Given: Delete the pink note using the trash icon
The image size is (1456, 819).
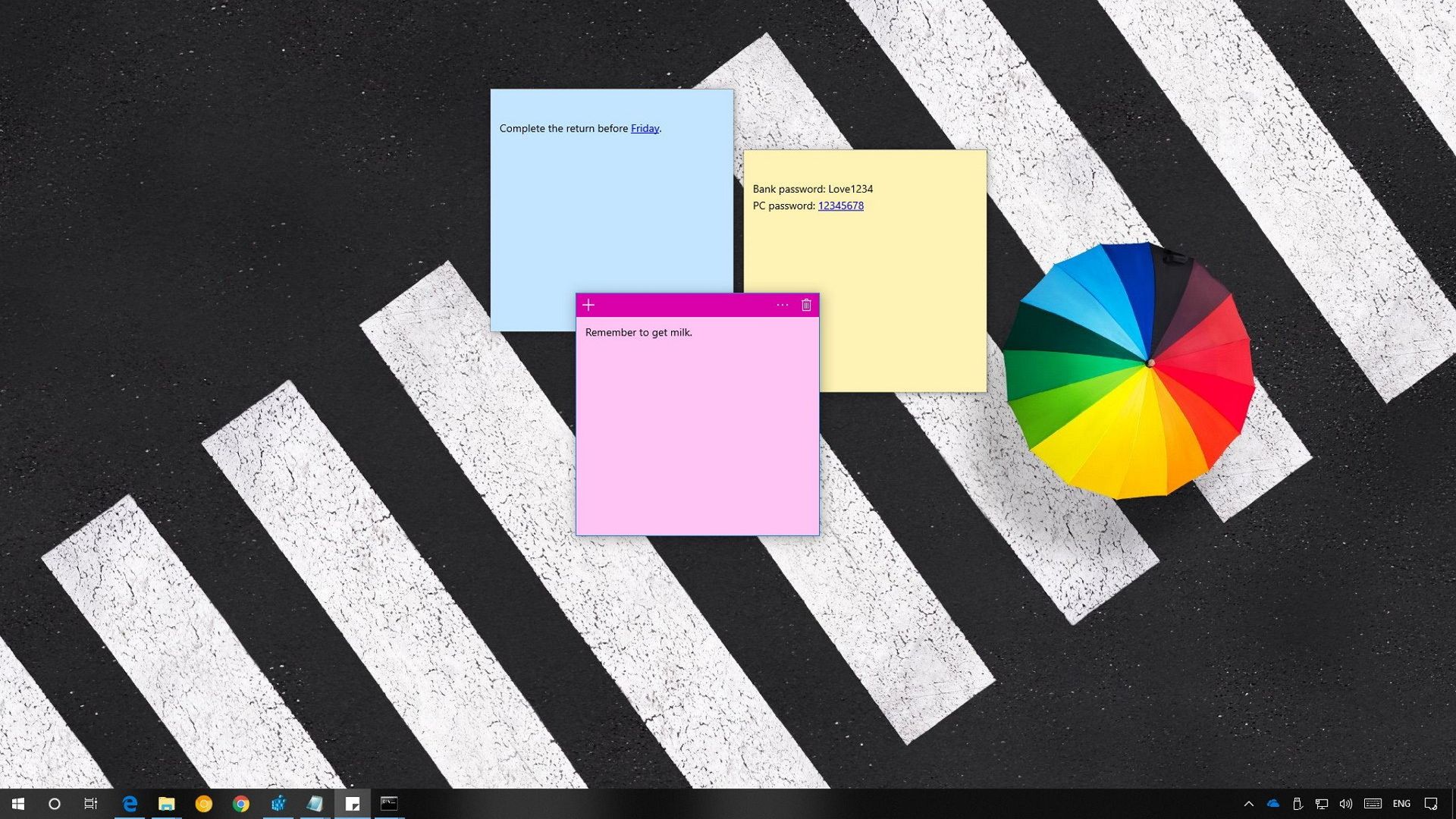Looking at the screenshot, I should (806, 305).
